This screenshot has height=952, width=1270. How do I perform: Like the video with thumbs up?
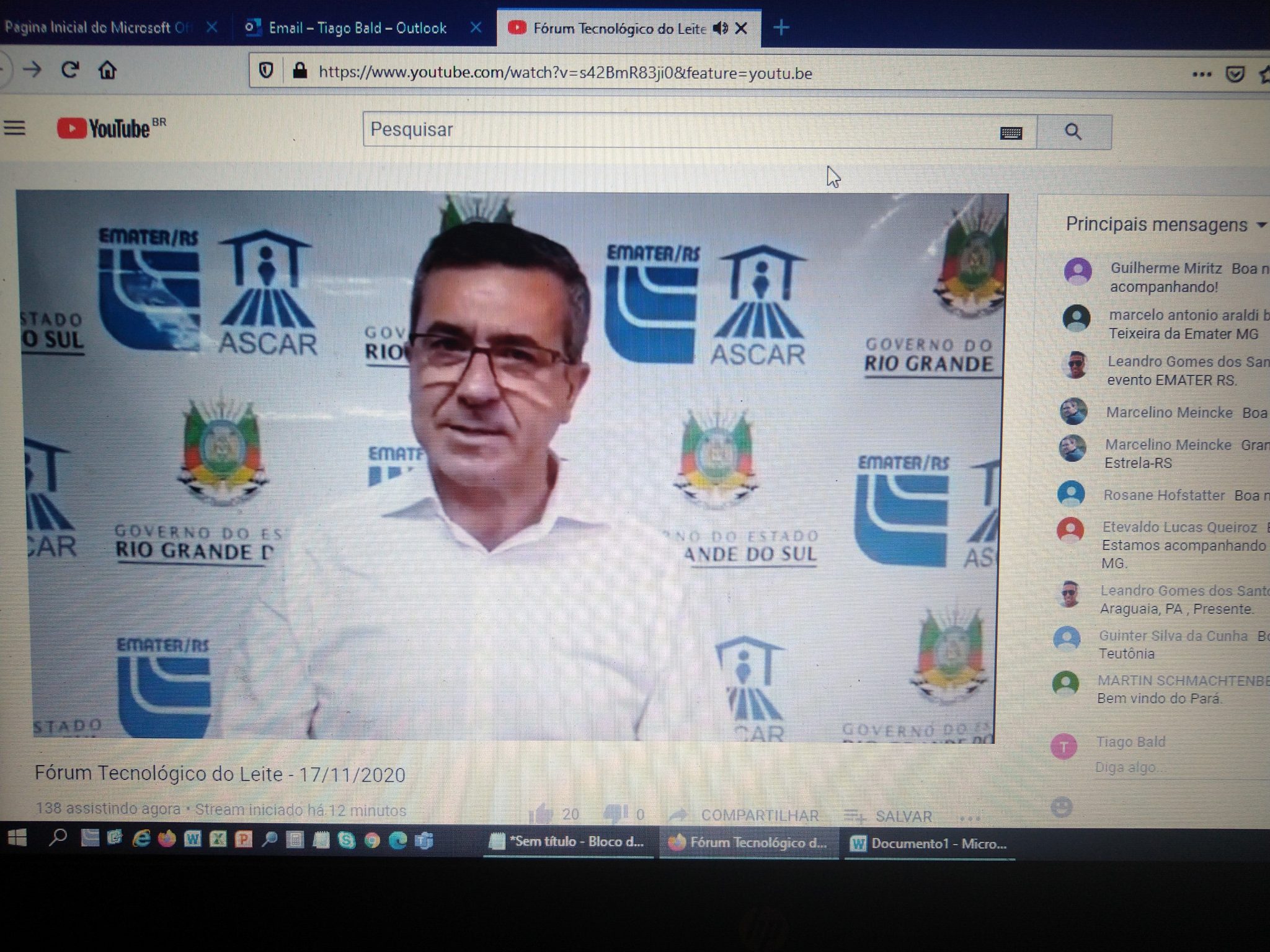point(541,814)
